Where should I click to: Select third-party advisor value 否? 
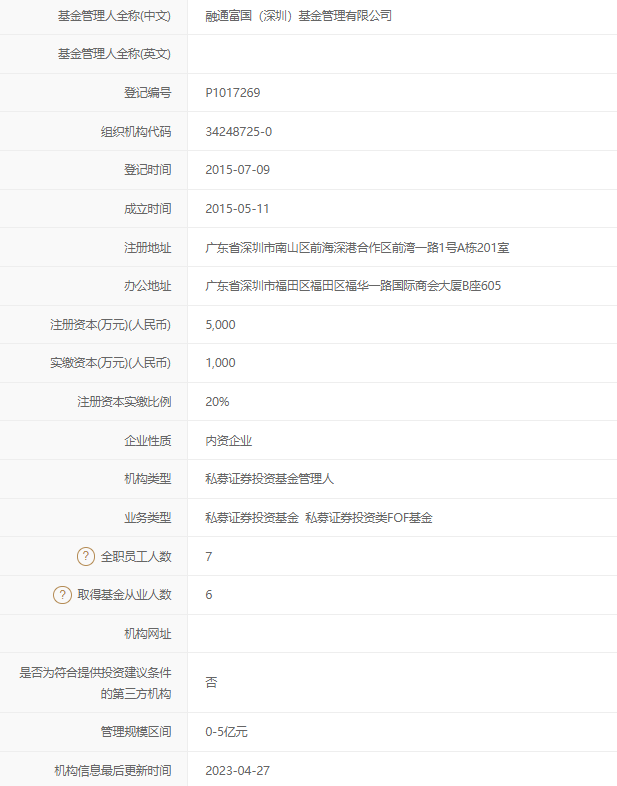212,682
